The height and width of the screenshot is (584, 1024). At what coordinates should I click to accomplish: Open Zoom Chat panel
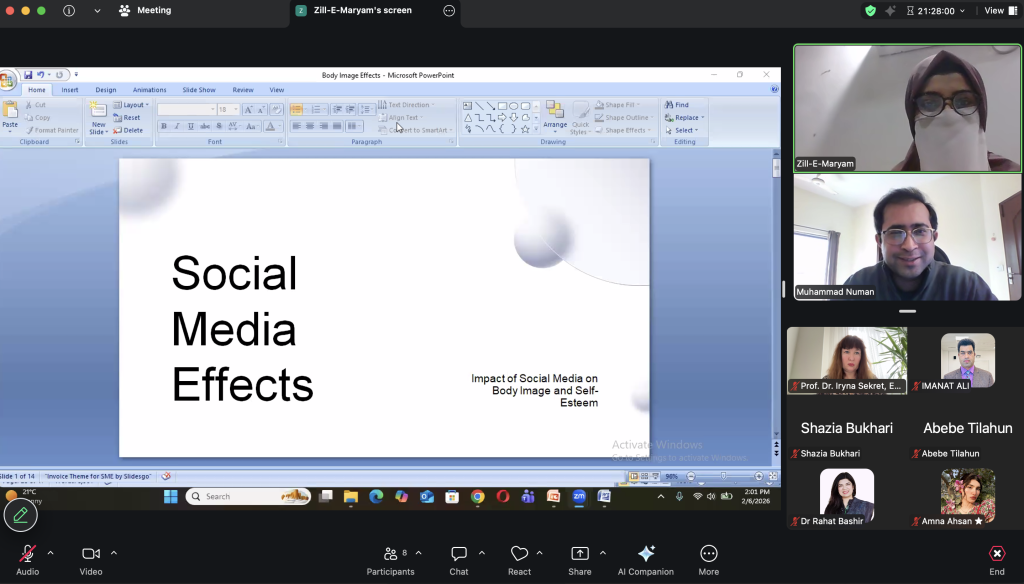click(459, 560)
